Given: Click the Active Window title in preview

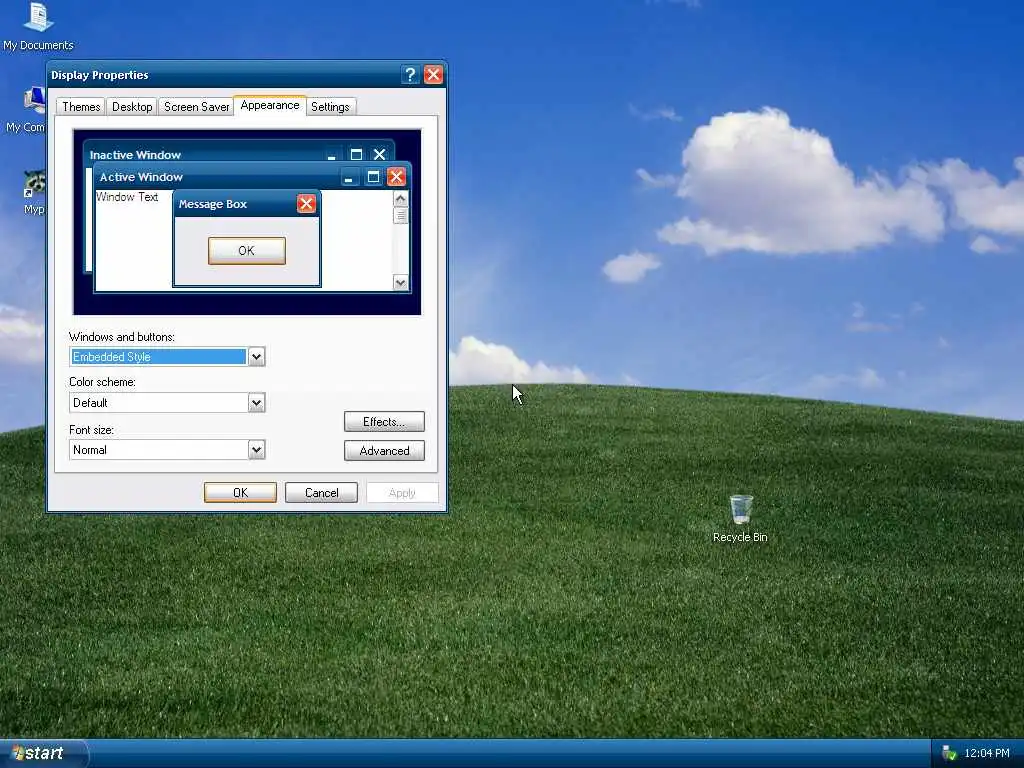Looking at the screenshot, I should 141,177.
